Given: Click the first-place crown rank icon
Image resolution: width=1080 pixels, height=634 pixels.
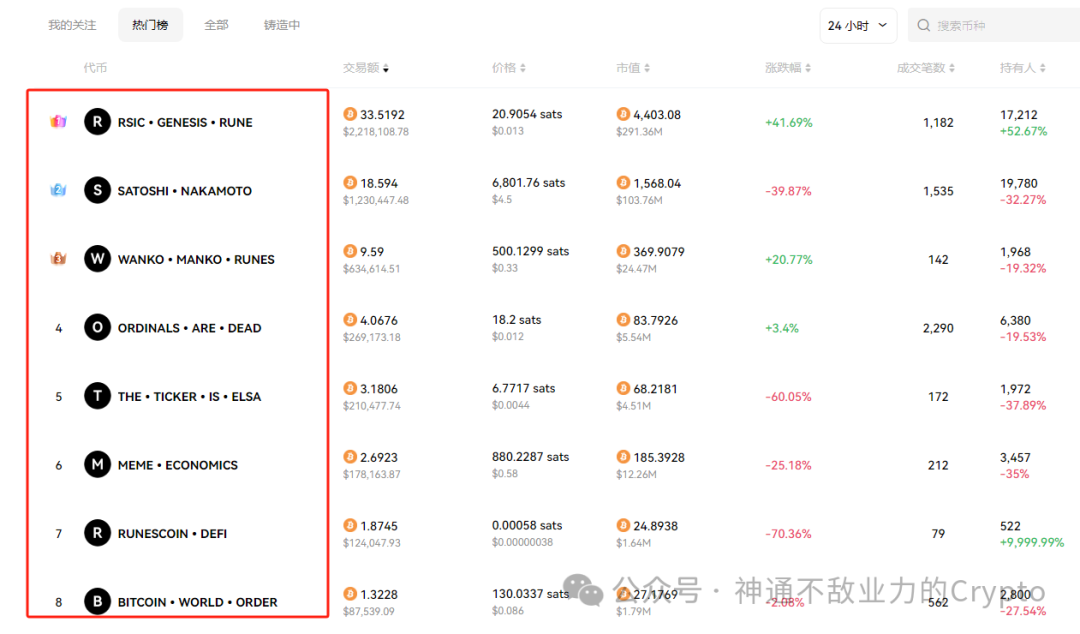Looking at the screenshot, I should (59, 122).
